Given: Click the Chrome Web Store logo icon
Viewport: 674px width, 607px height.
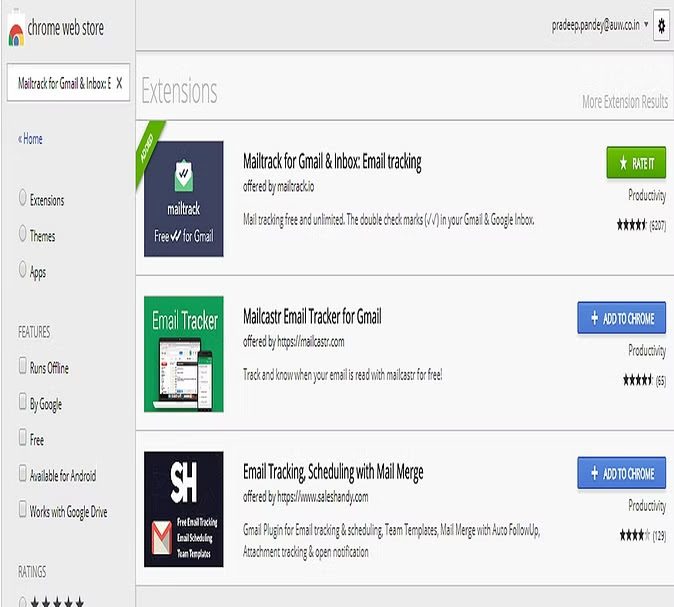Looking at the screenshot, I should pos(16,29).
